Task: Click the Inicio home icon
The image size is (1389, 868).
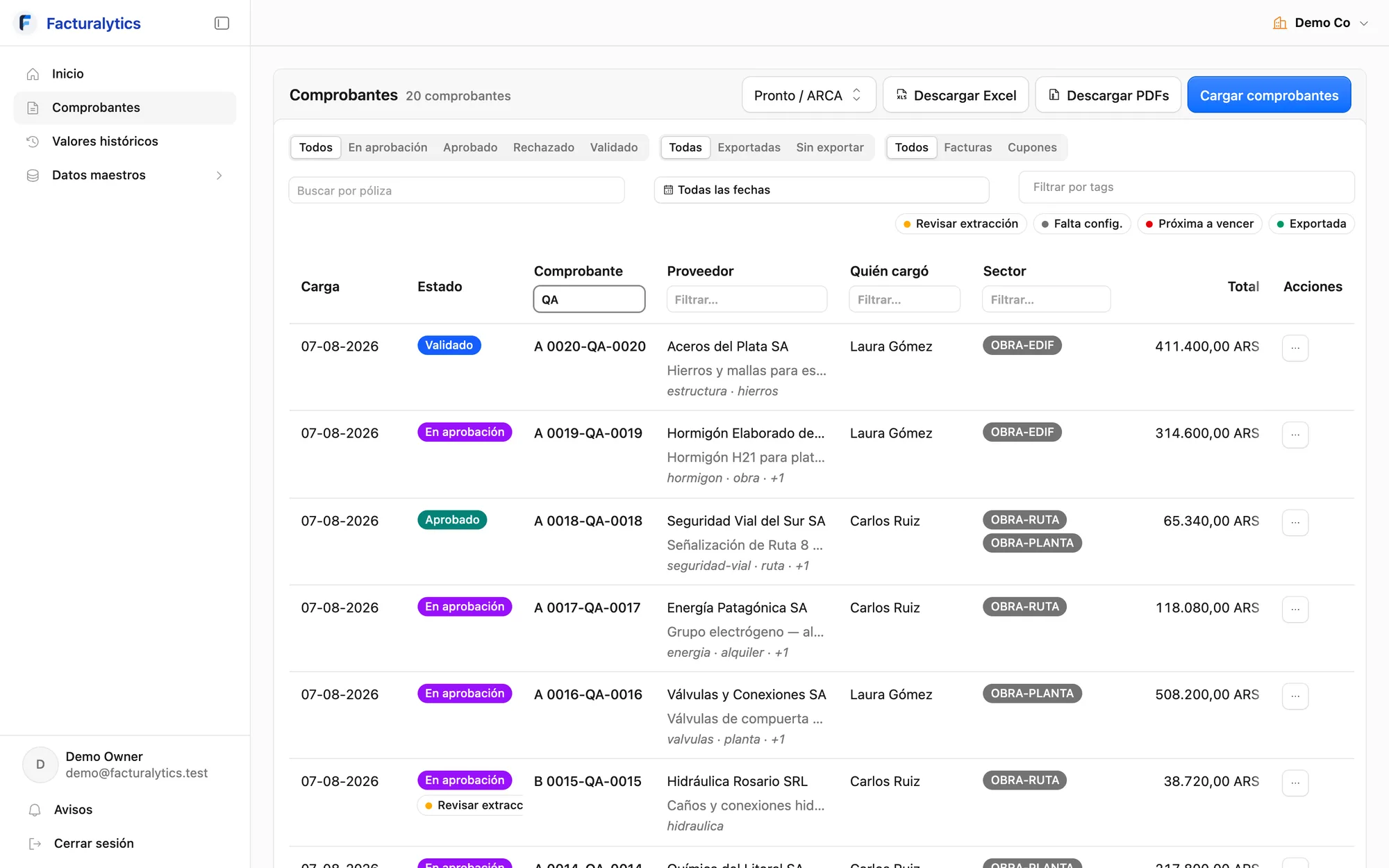Action: pyautogui.click(x=33, y=74)
